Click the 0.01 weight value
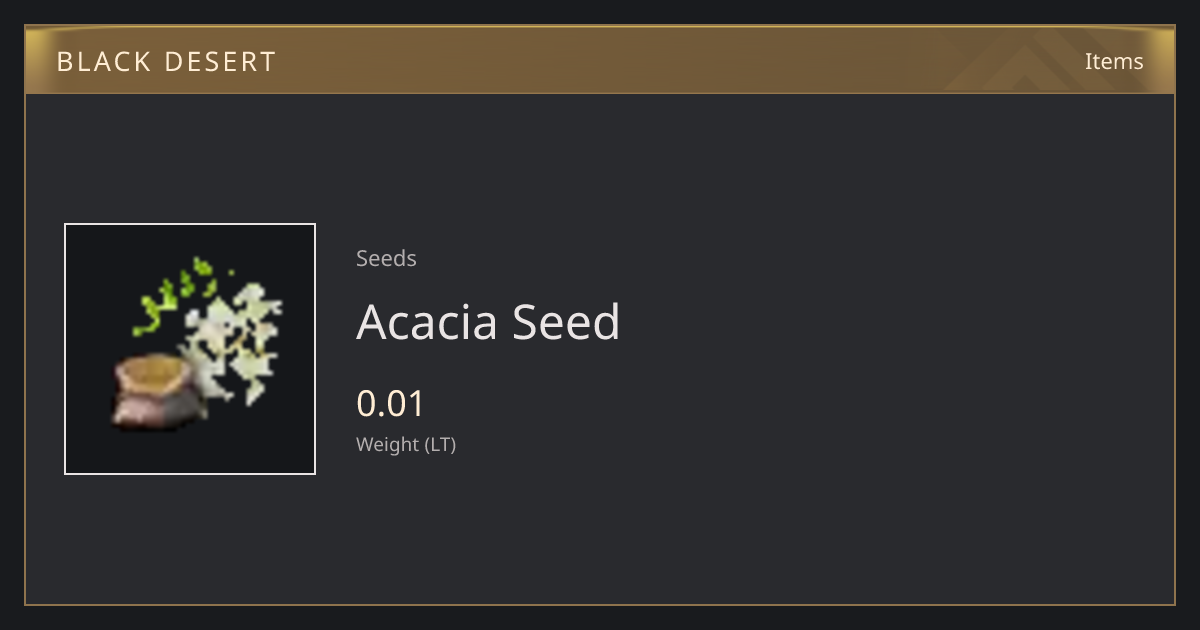 pyautogui.click(x=390, y=404)
